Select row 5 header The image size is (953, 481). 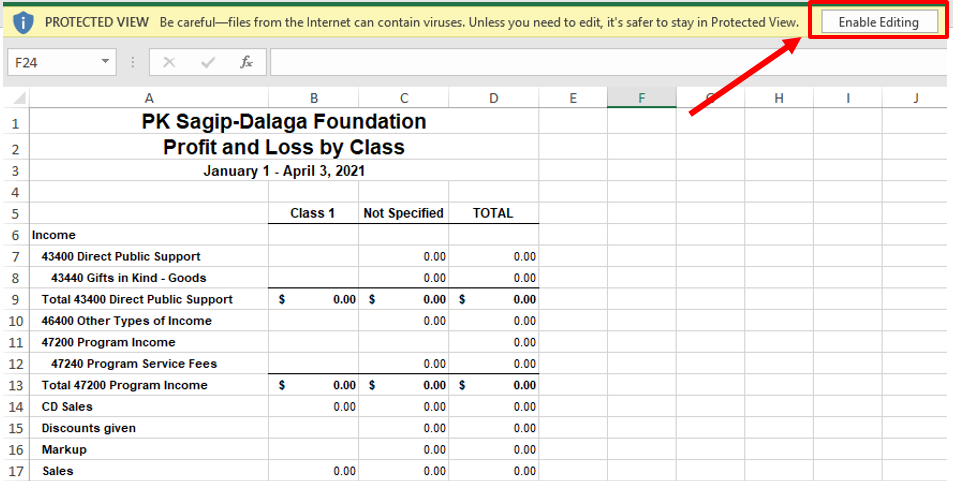click(x=16, y=213)
